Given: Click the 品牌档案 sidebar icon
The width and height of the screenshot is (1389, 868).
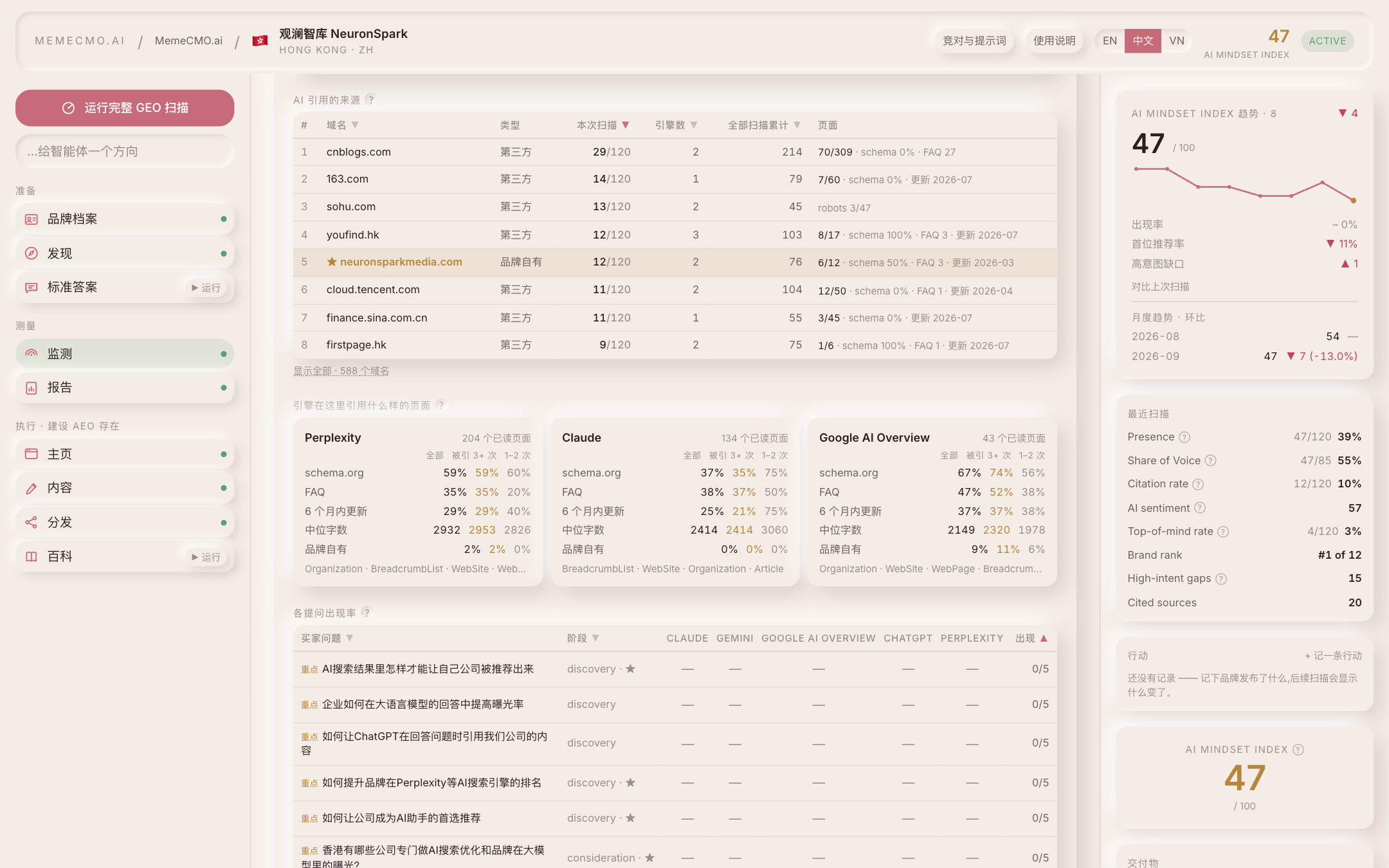Looking at the screenshot, I should tap(31, 219).
